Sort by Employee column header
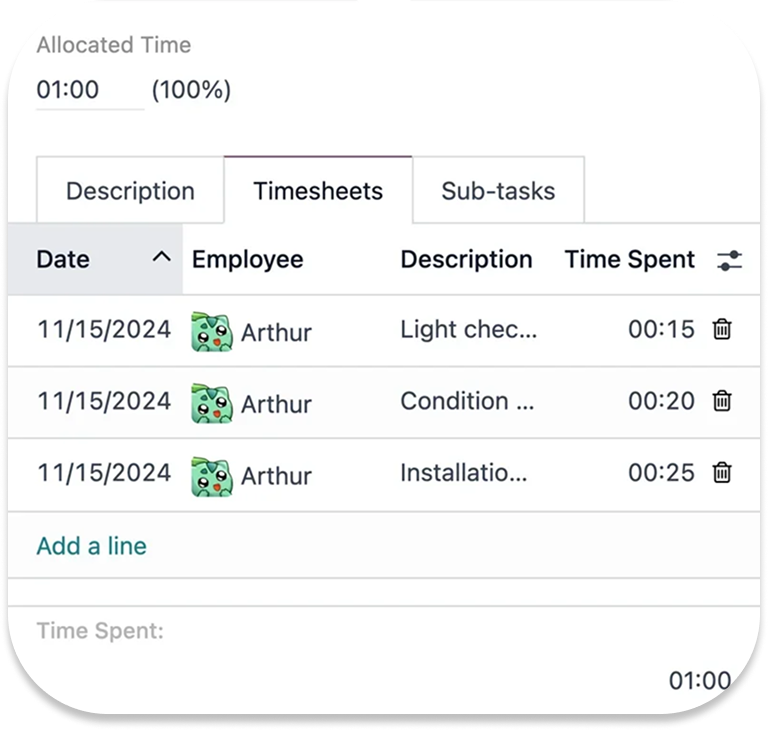The image size is (768, 730). (247, 260)
